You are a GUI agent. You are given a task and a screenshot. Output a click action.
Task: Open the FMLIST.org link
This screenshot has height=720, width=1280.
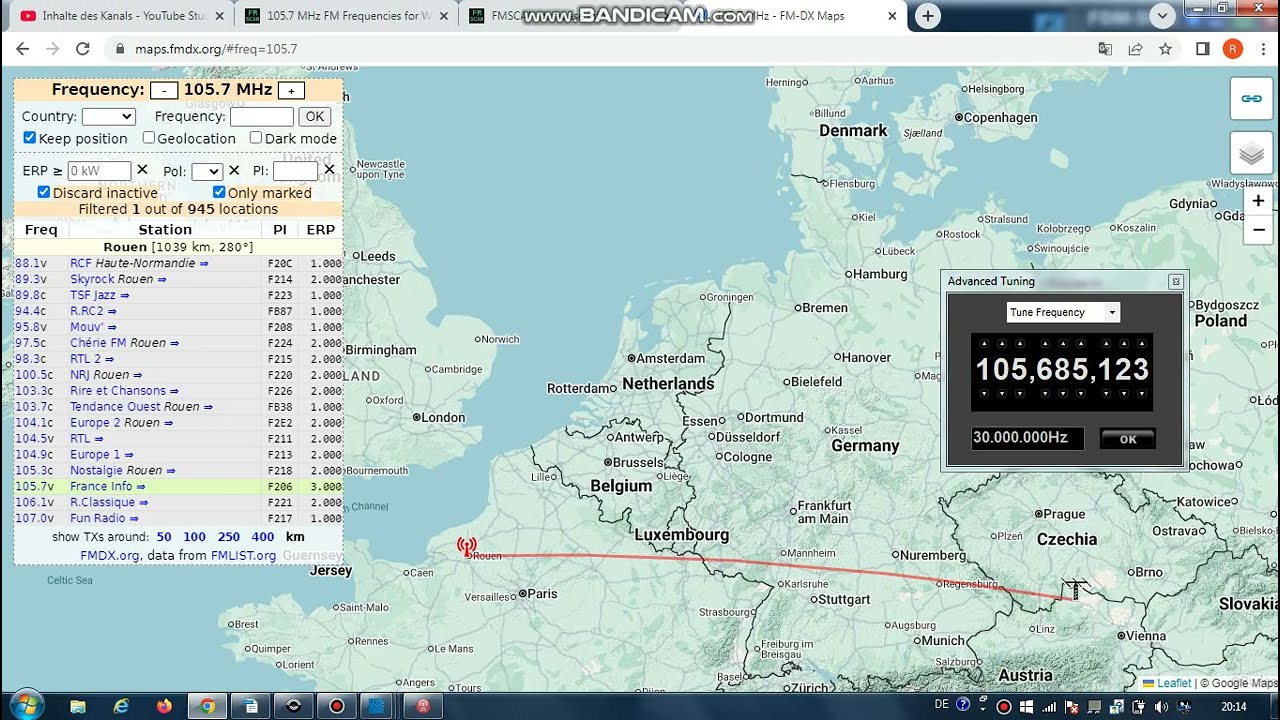243,555
